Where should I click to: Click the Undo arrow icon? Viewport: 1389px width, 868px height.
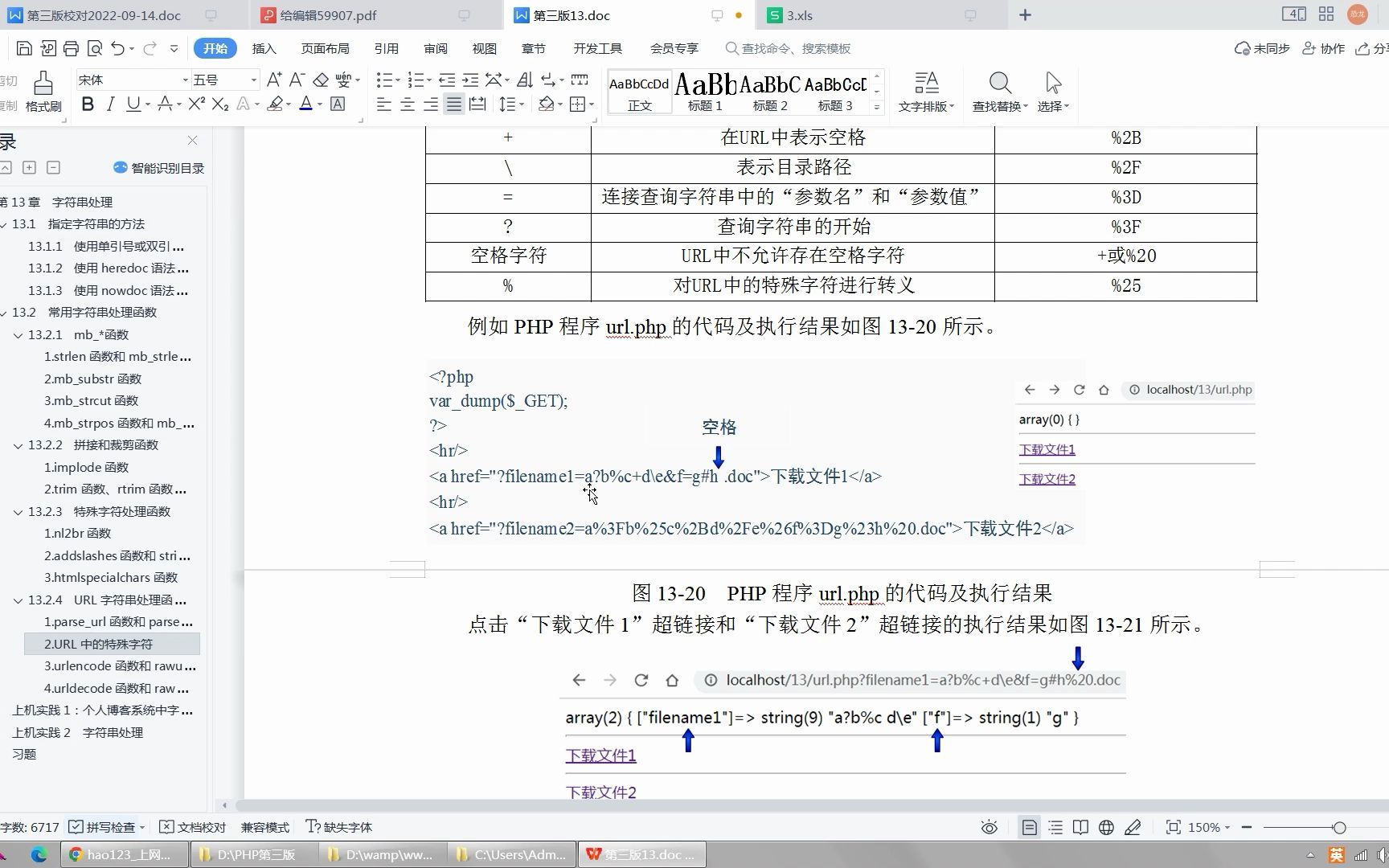[117, 49]
